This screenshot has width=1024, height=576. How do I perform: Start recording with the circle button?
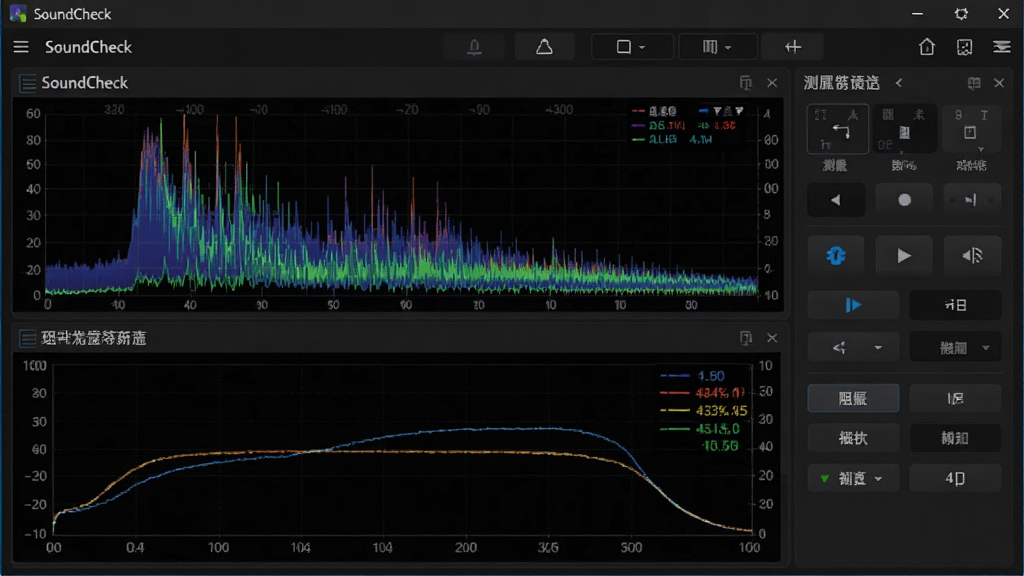(904, 200)
